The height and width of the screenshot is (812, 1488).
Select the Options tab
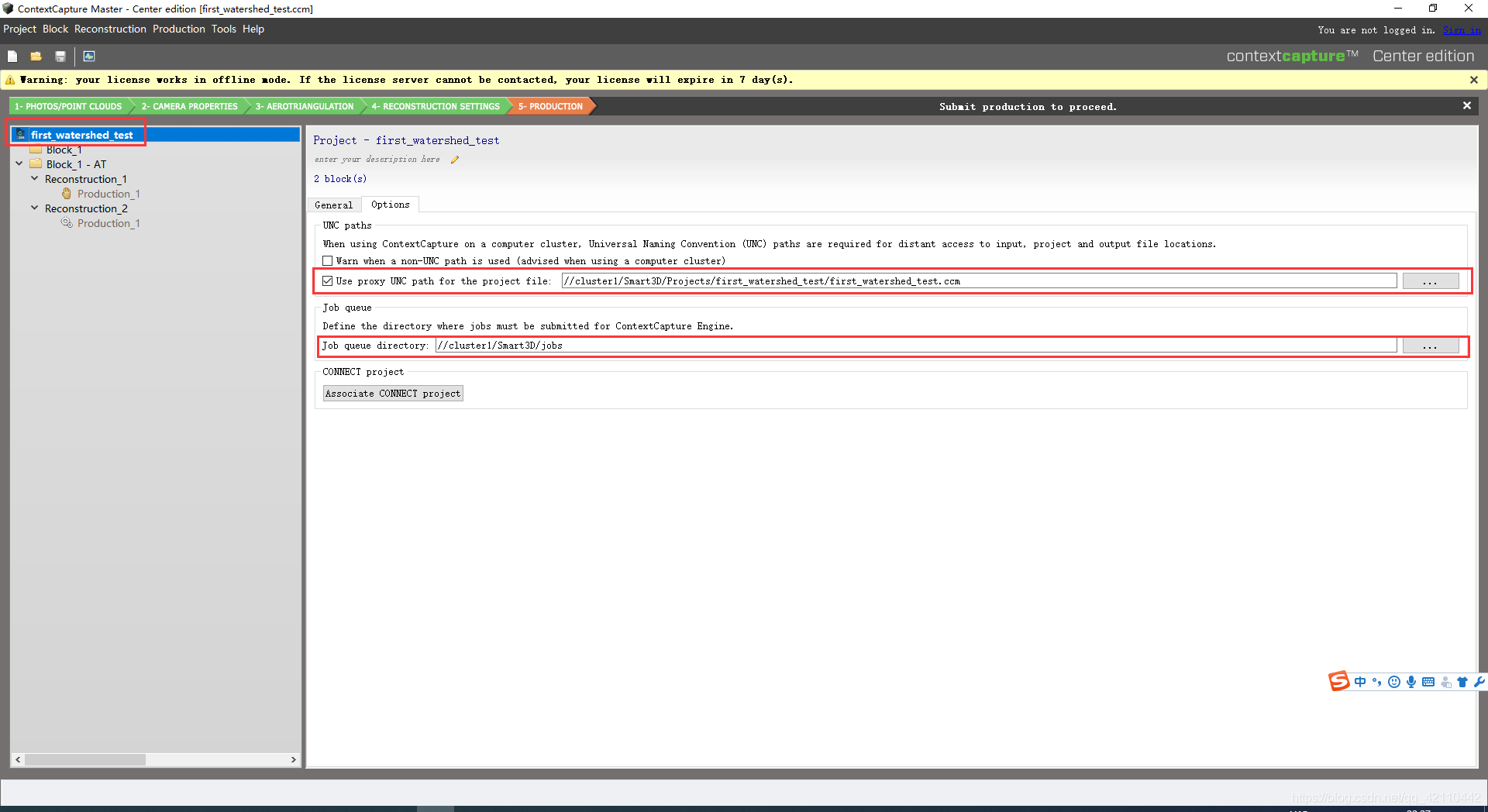[x=390, y=205]
